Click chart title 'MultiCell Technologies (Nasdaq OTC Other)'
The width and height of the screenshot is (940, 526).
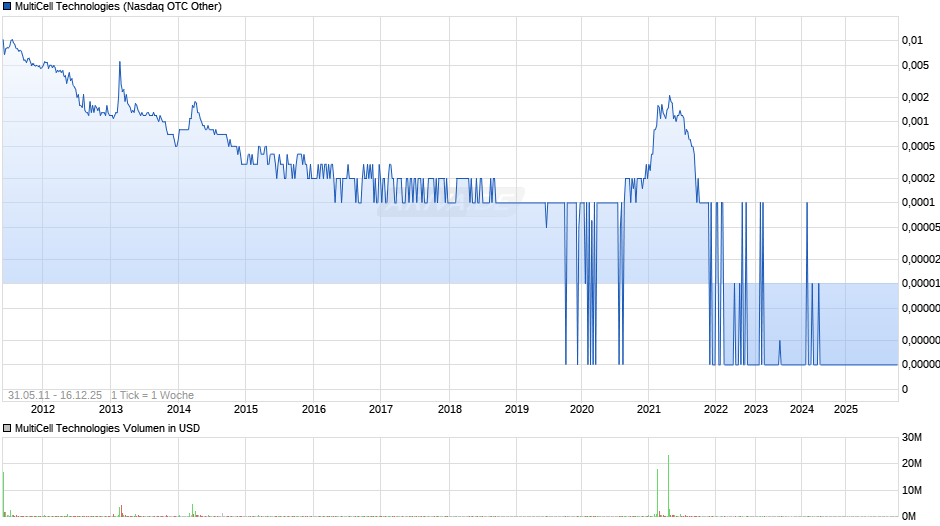(118, 7)
